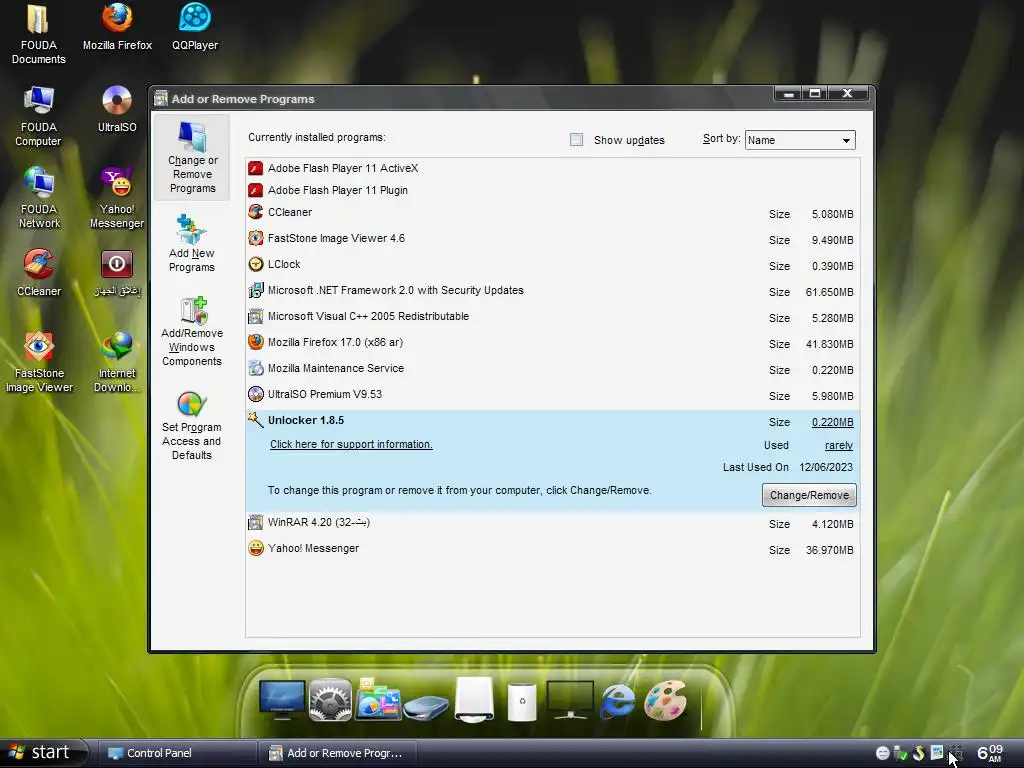The height and width of the screenshot is (768, 1024).
Task: Select the LClock program entry
Action: tap(552, 265)
